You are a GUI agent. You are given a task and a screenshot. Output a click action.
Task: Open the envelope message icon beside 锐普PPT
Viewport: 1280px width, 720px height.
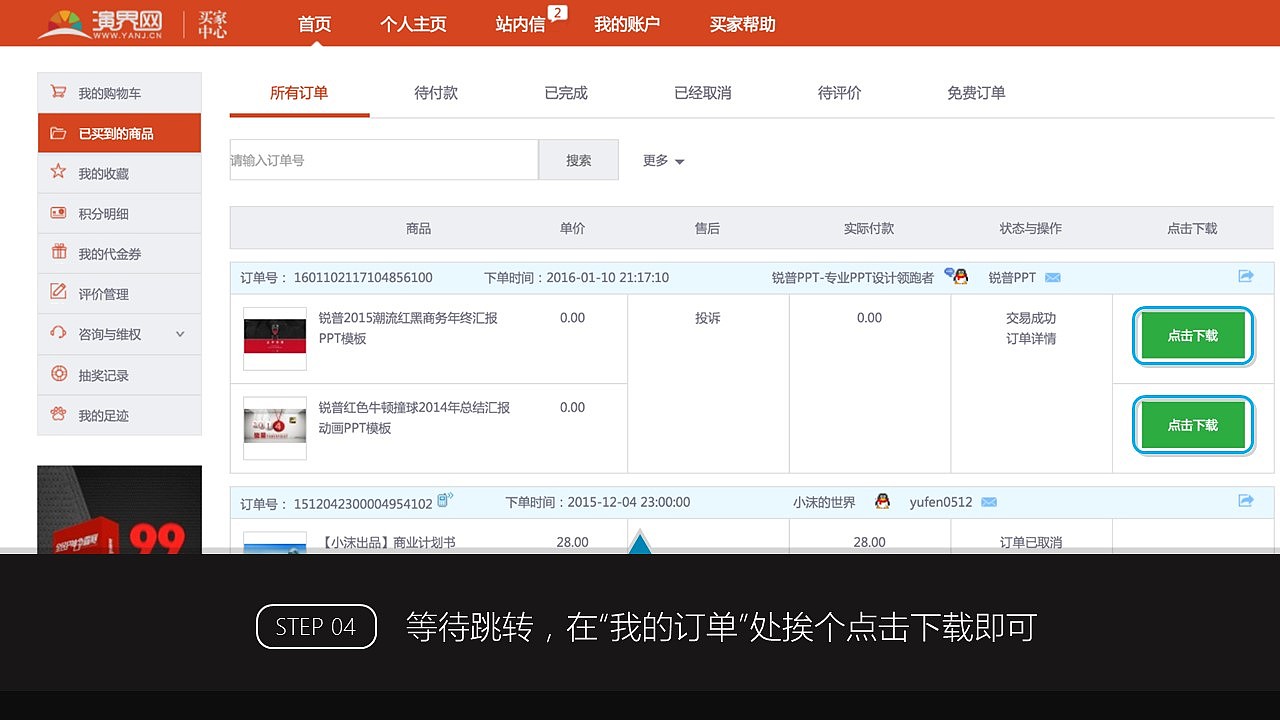coord(1052,277)
